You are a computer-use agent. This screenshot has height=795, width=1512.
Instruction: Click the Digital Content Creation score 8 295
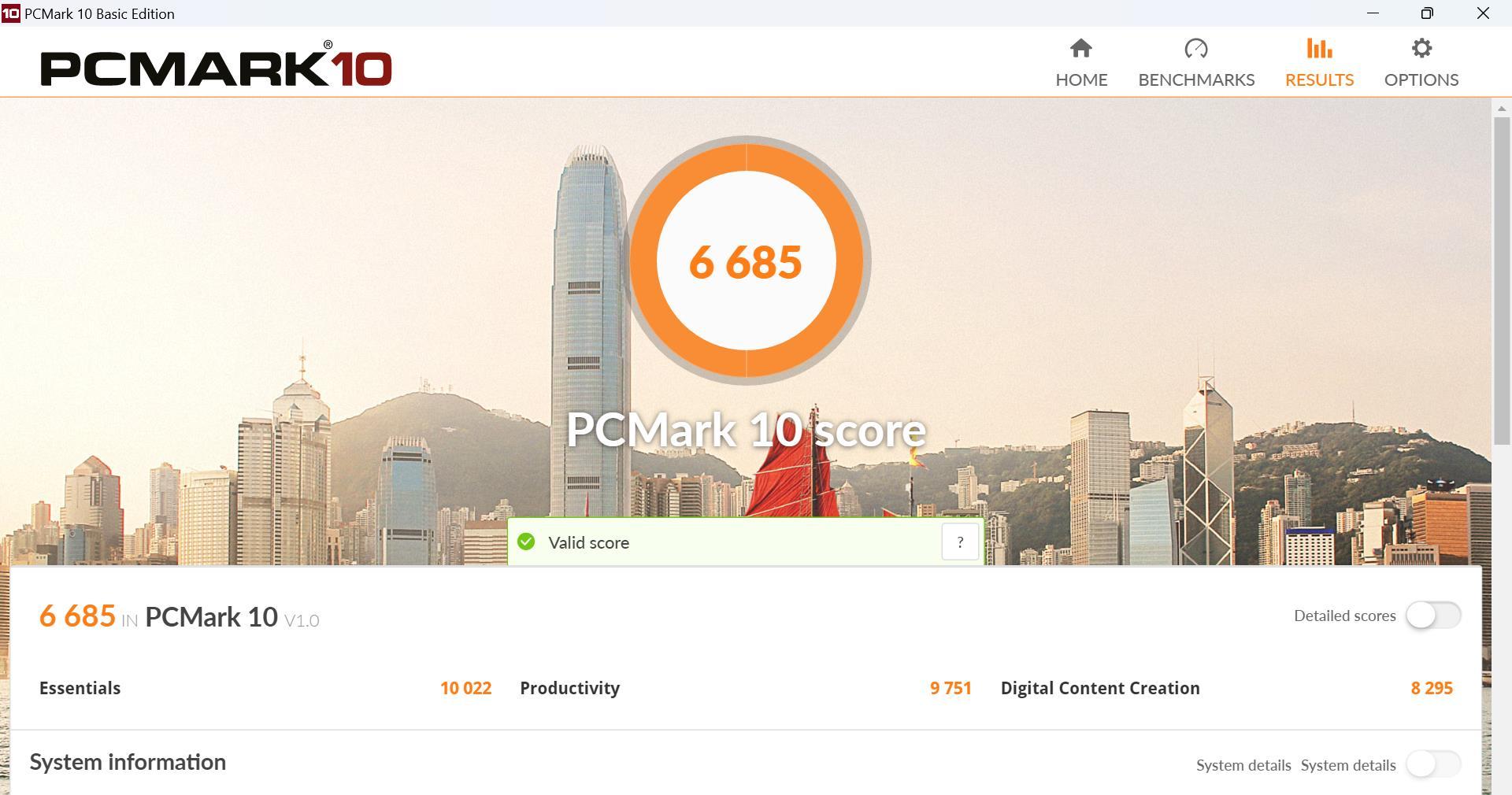[x=1432, y=688]
